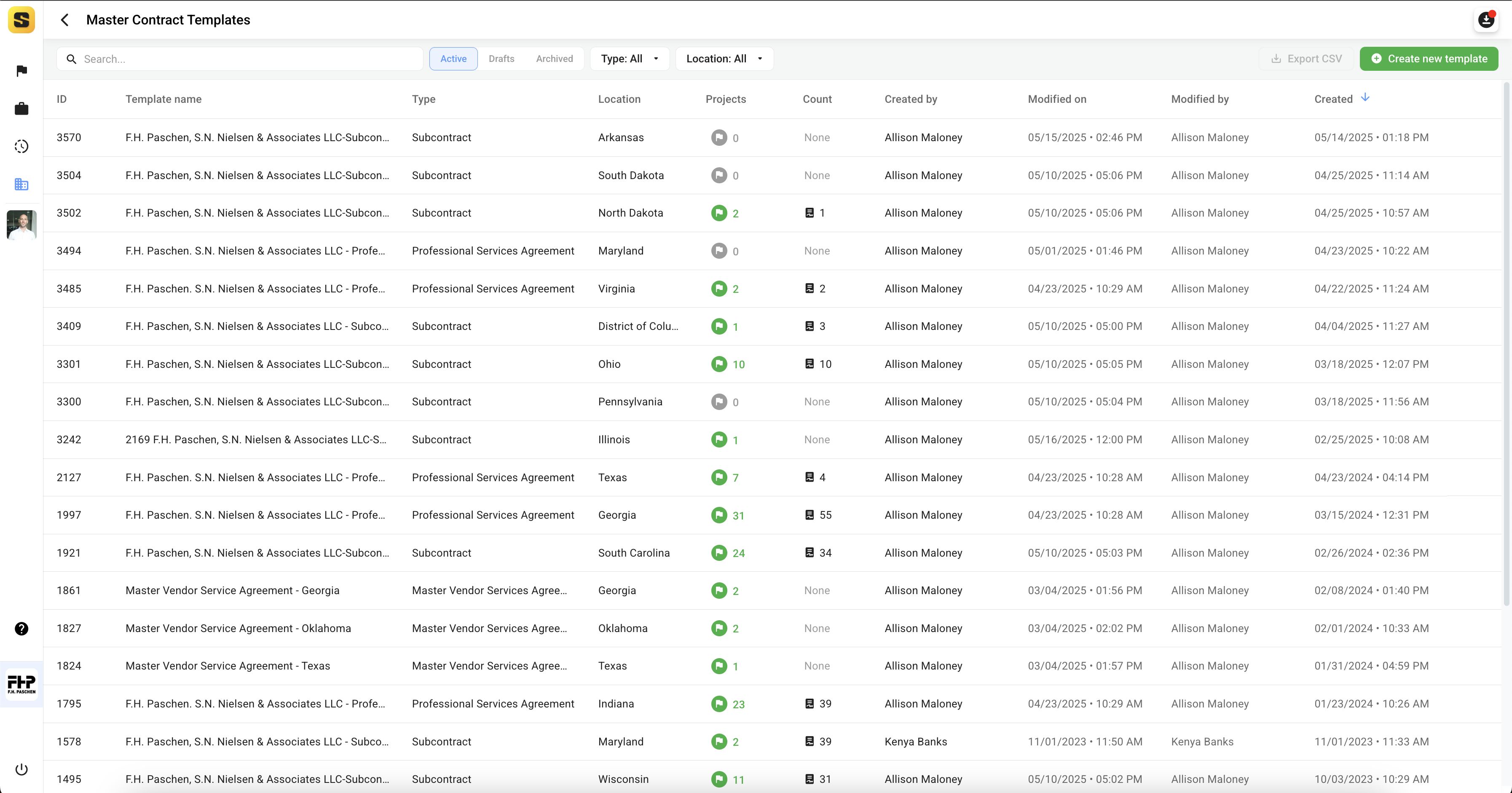Click the grey projects flag for Arkansas row
The width and height of the screenshot is (1512, 793).
point(719,137)
